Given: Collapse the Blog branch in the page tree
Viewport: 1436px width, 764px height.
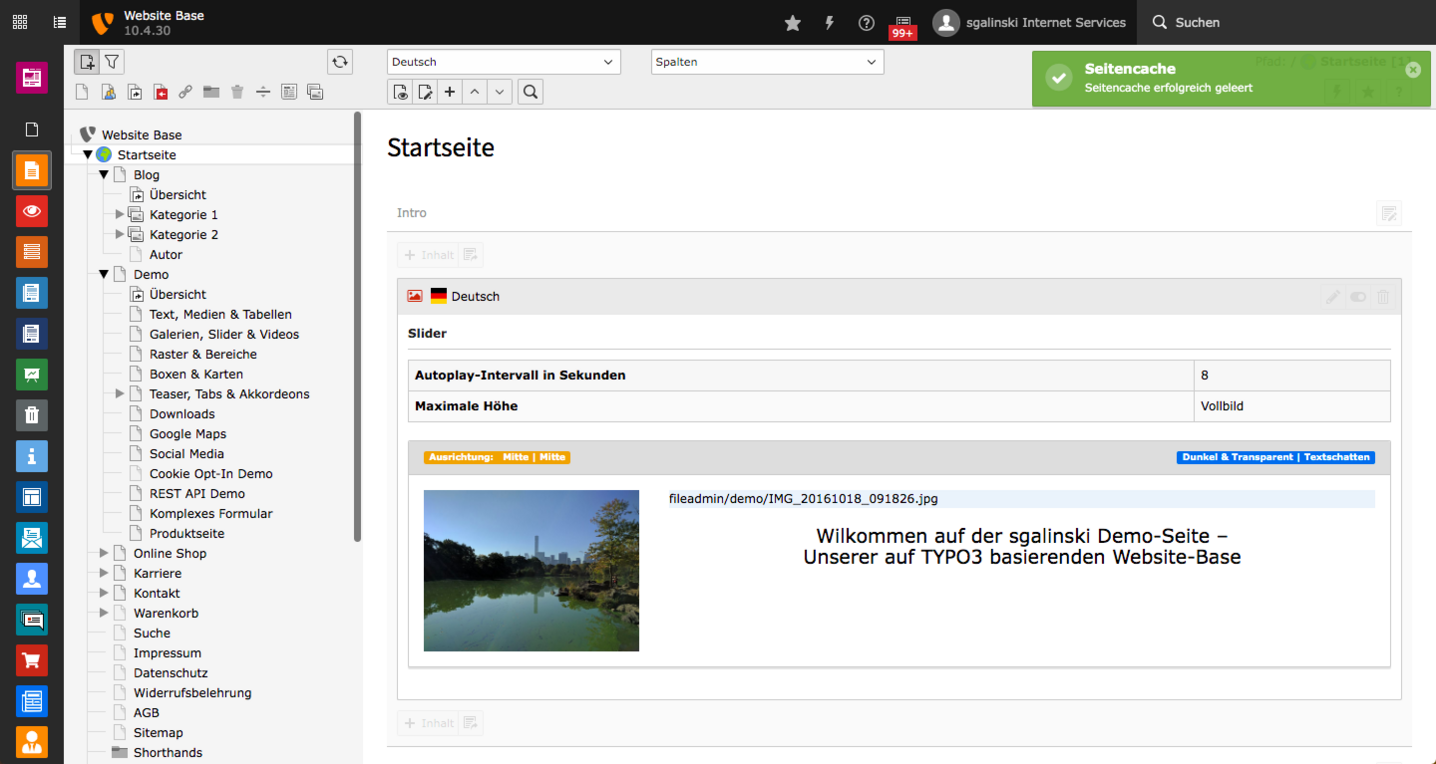Looking at the screenshot, I should (103, 174).
